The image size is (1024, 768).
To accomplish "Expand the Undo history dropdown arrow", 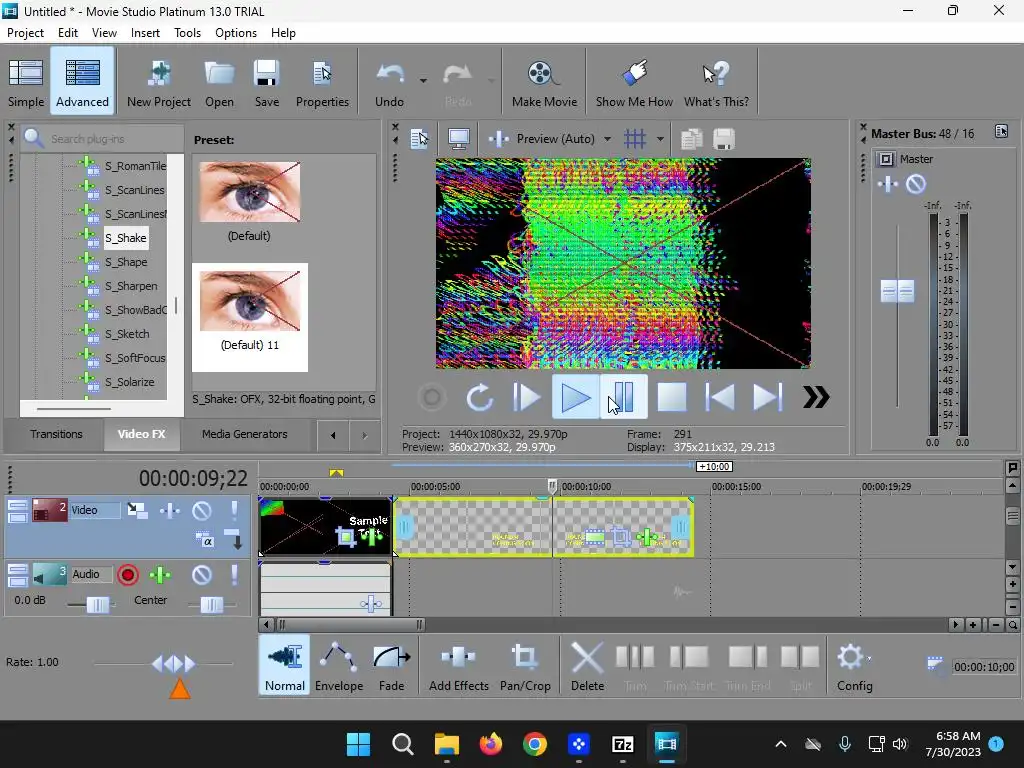I will 423,81.
